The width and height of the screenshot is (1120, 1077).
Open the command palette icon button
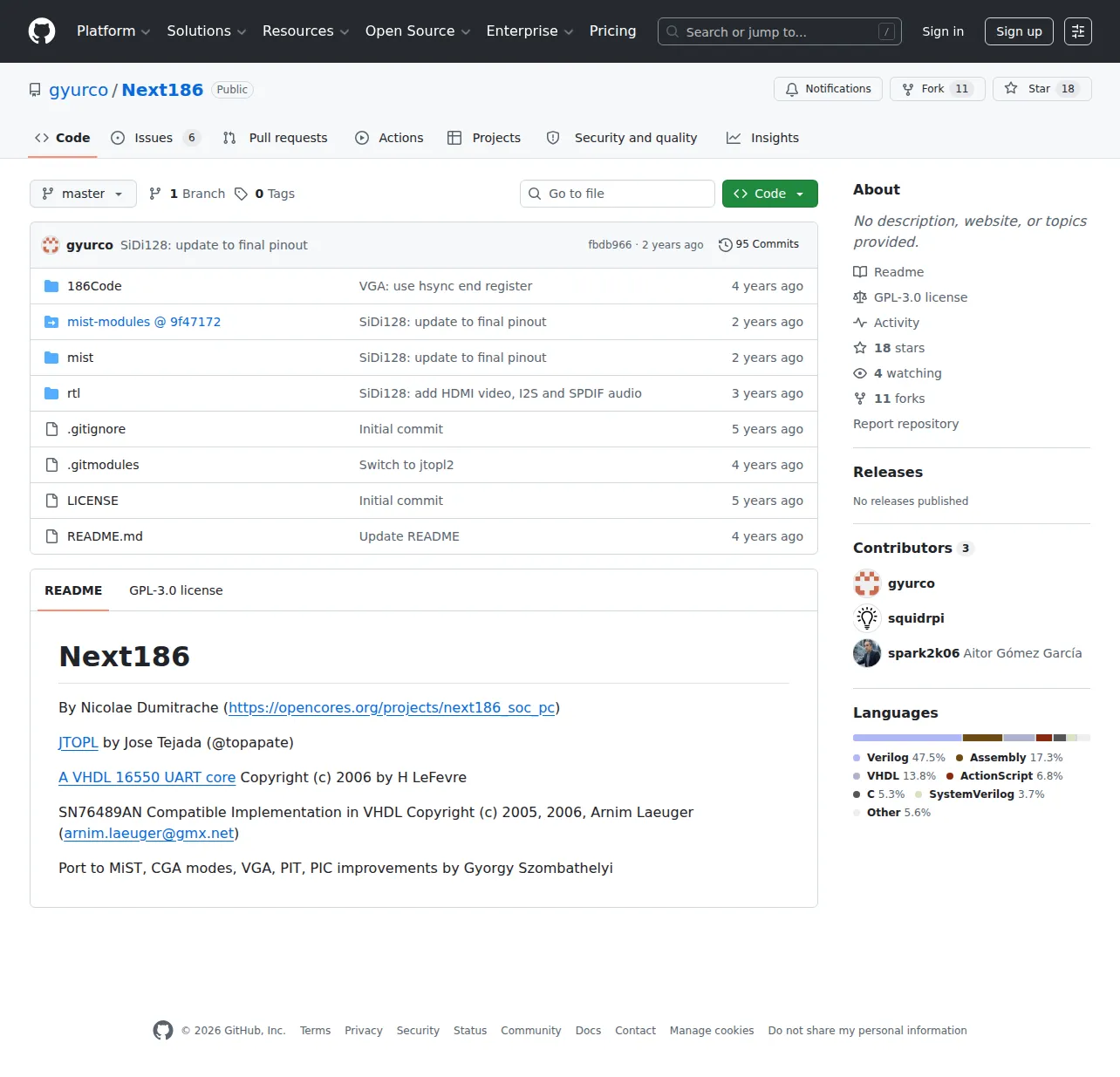tap(1078, 31)
